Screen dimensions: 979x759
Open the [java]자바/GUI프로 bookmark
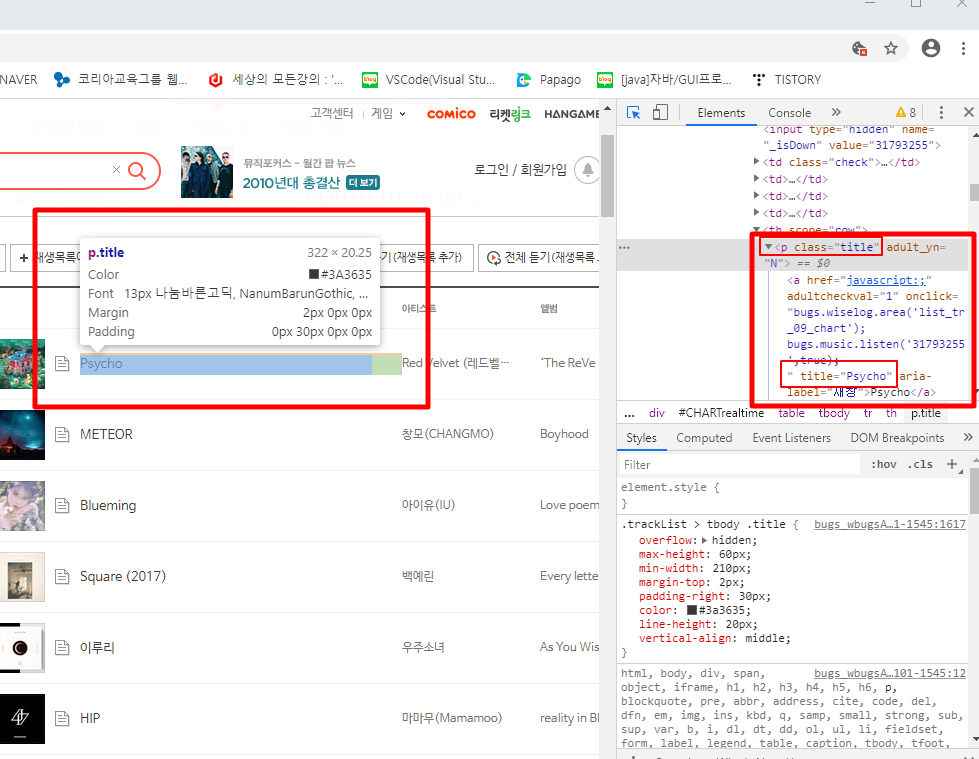[664, 80]
